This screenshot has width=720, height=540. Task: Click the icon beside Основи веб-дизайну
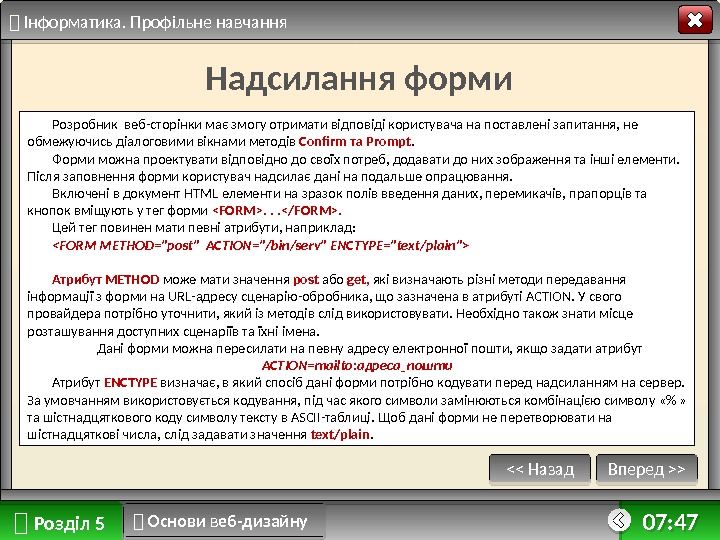point(138,522)
